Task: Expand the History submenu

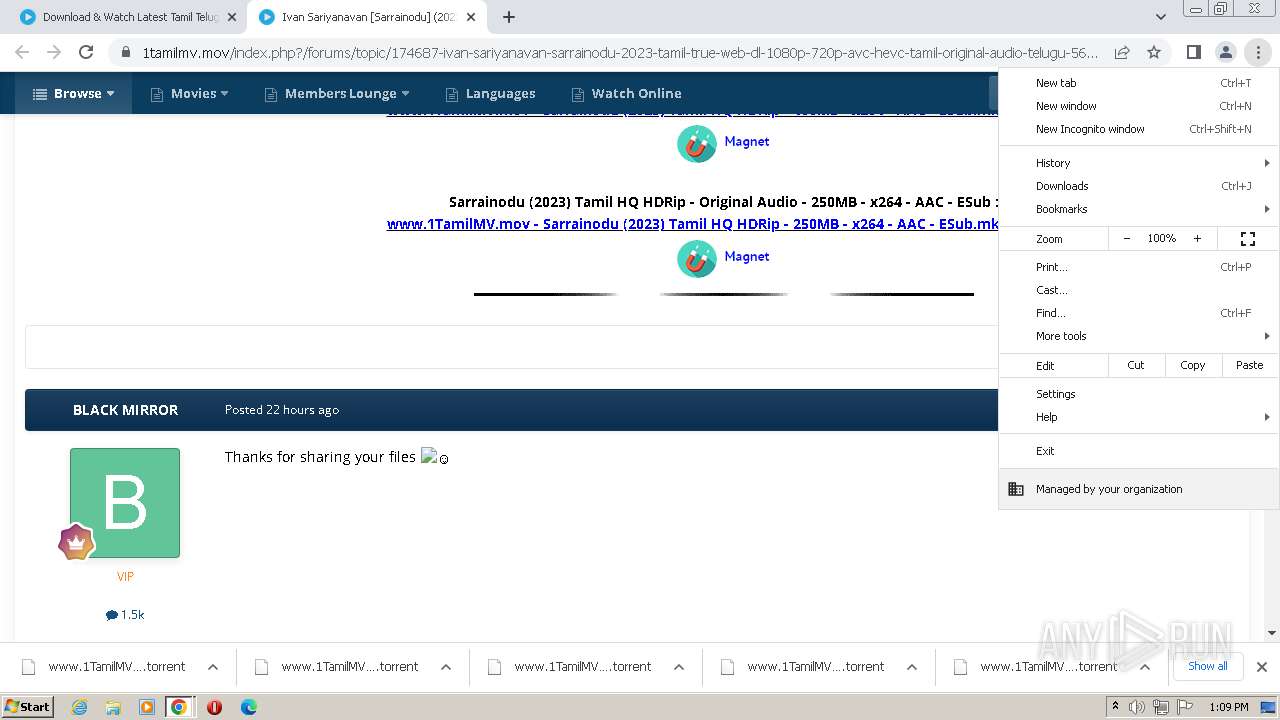Action: pyautogui.click(x=1138, y=163)
